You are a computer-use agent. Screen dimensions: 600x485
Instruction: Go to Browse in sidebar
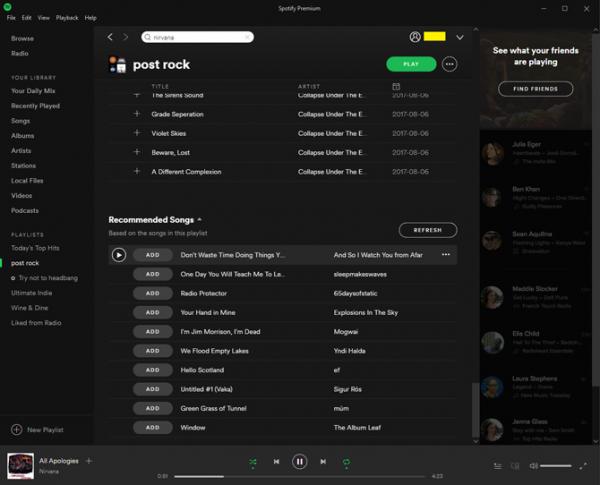pyautogui.click(x=22, y=38)
